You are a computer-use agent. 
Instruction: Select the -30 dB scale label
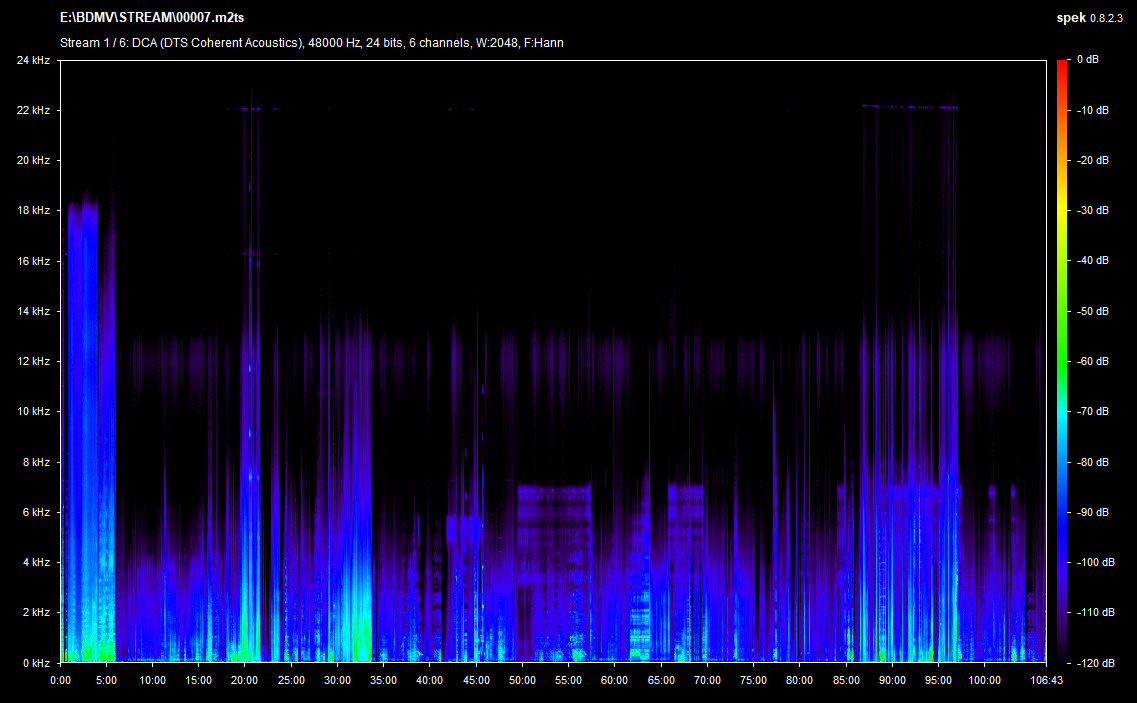[x=1093, y=211]
